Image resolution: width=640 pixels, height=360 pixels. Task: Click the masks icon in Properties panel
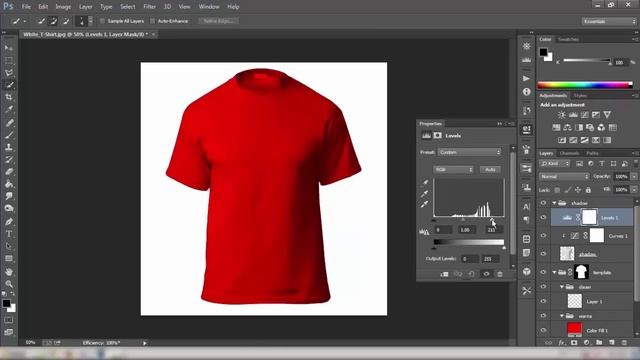(438, 136)
